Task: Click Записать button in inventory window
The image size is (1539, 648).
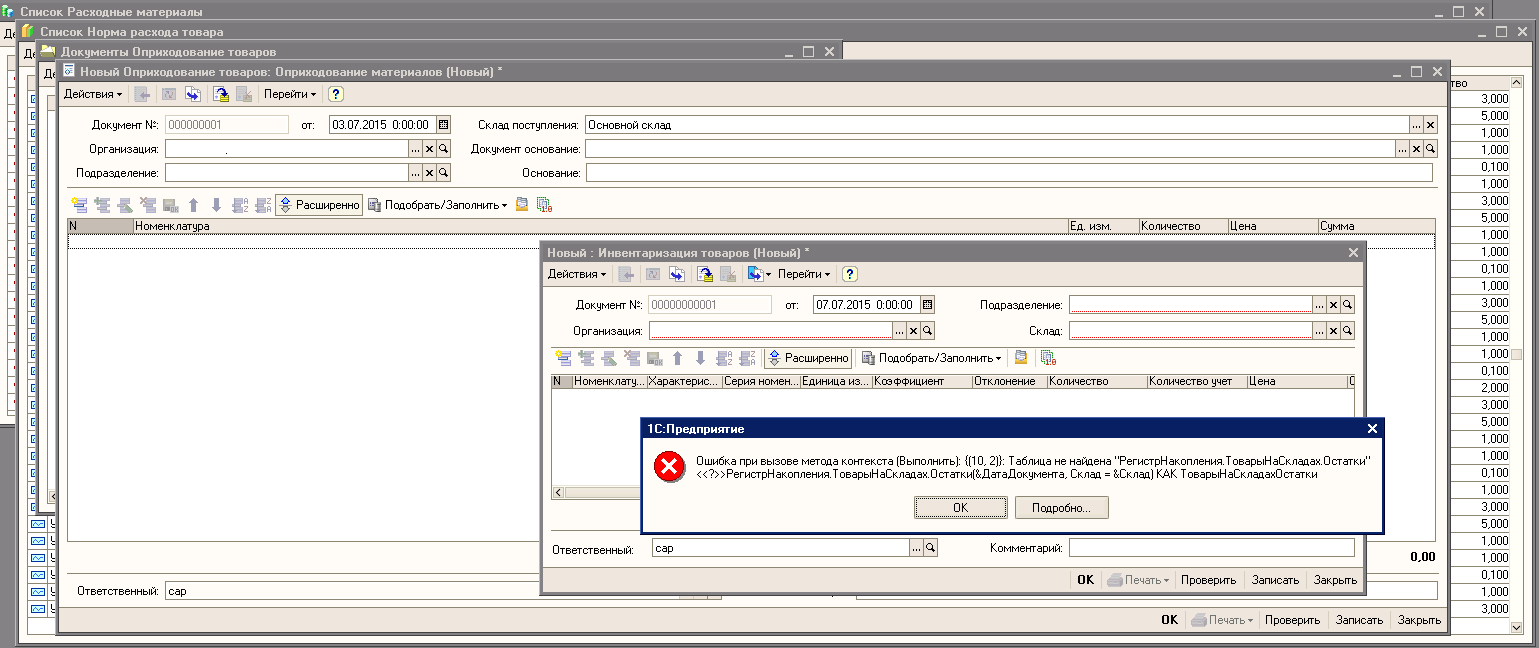Action: pyautogui.click(x=1275, y=580)
